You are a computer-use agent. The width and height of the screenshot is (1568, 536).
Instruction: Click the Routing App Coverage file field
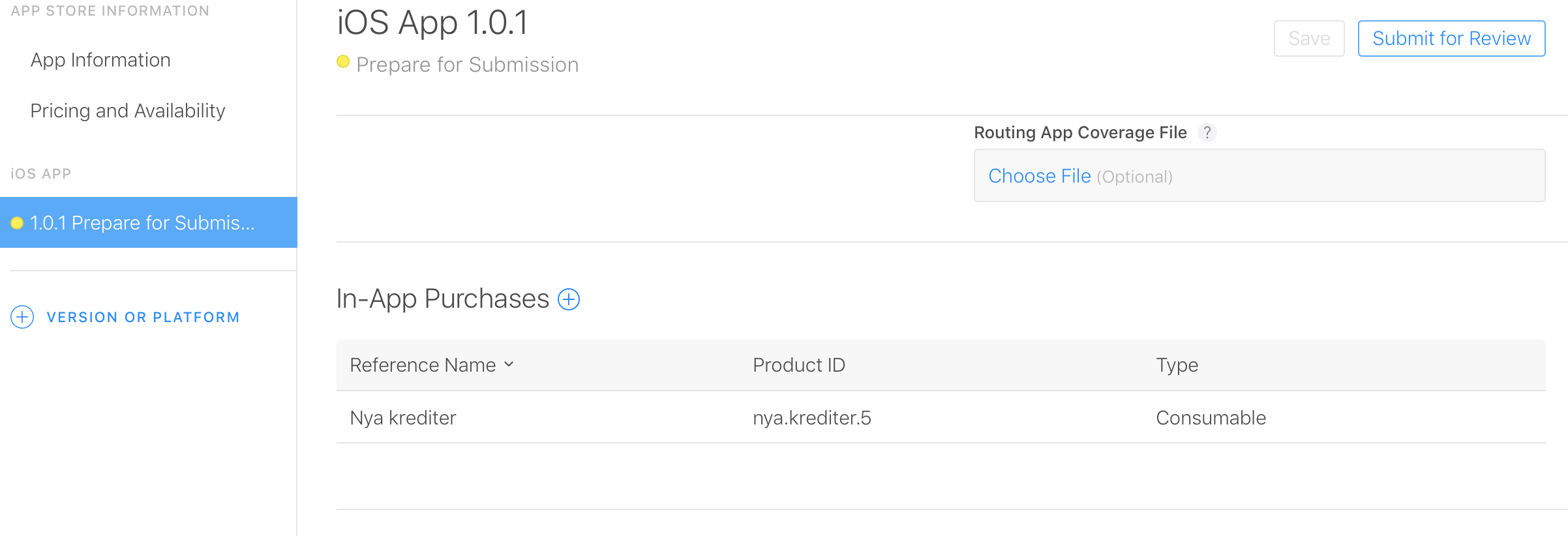[1259, 175]
